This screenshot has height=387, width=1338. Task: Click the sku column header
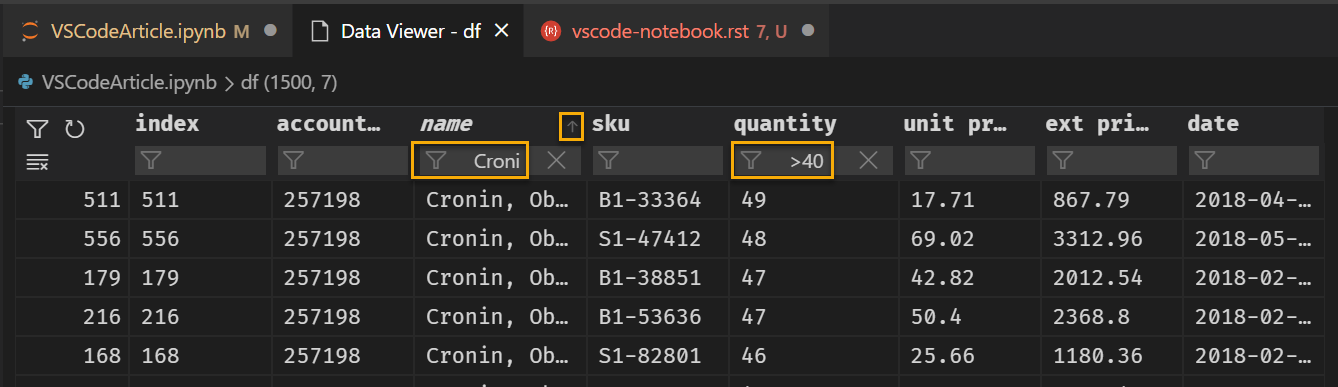pos(611,124)
